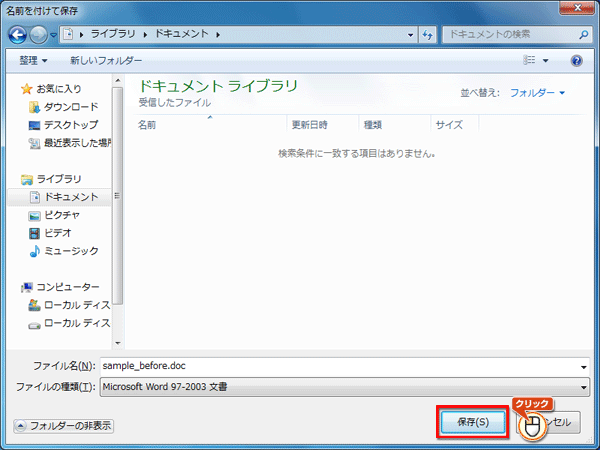The image size is (600, 450).
Task: Select ミュージック library
Action: point(71,251)
